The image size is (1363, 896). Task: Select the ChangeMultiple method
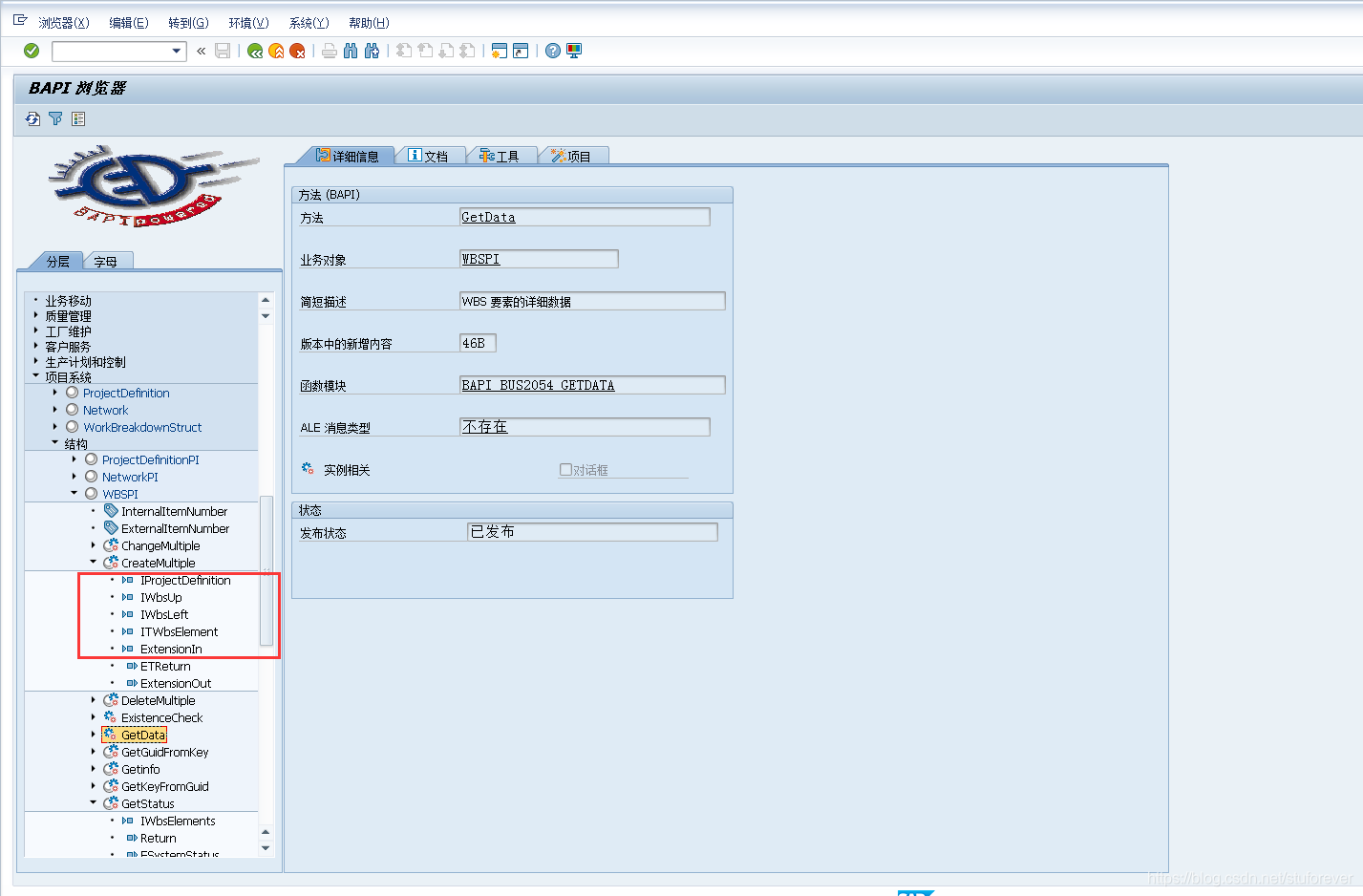(160, 545)
